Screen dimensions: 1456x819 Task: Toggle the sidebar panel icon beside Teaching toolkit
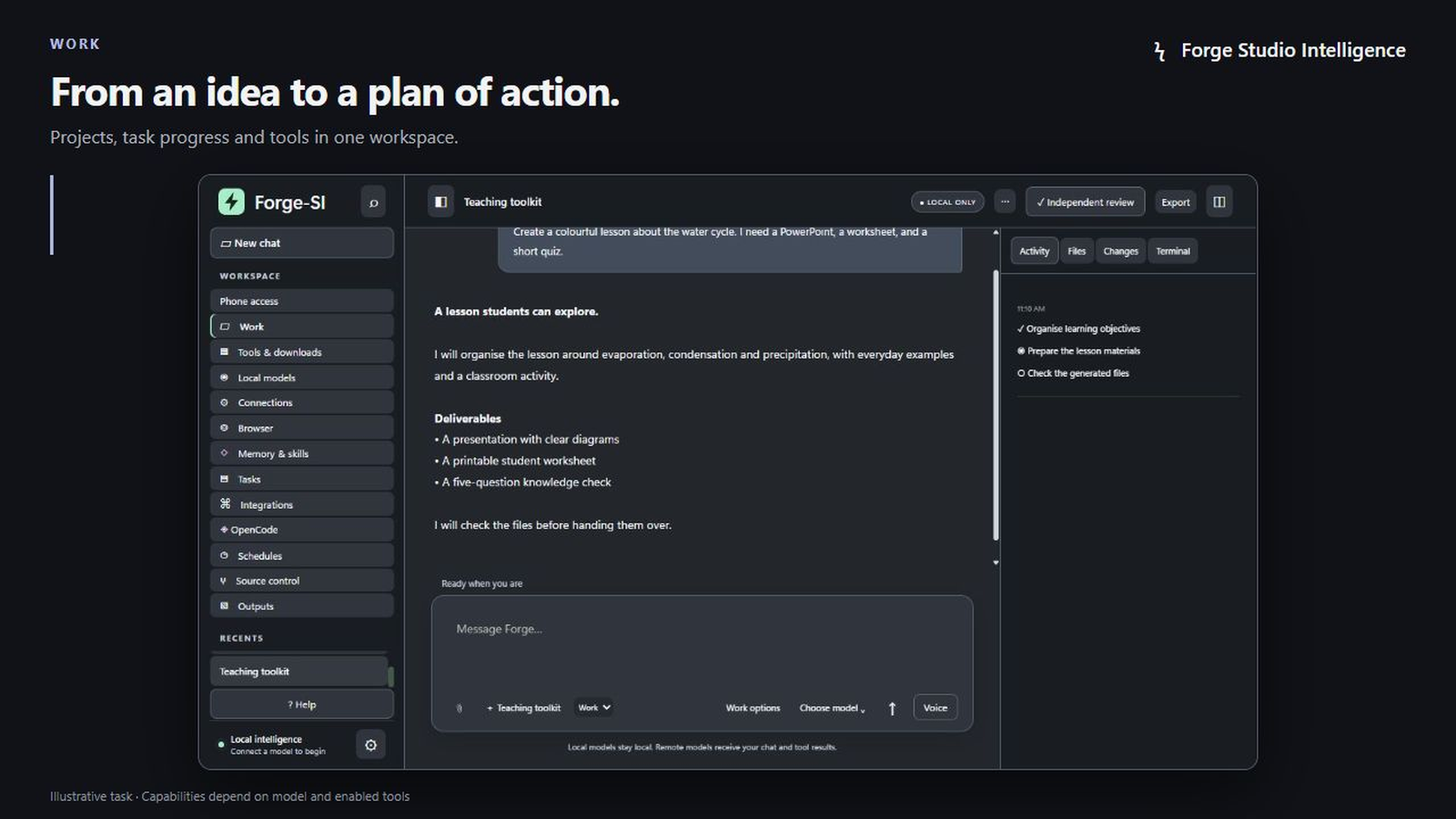pos(440,202)
